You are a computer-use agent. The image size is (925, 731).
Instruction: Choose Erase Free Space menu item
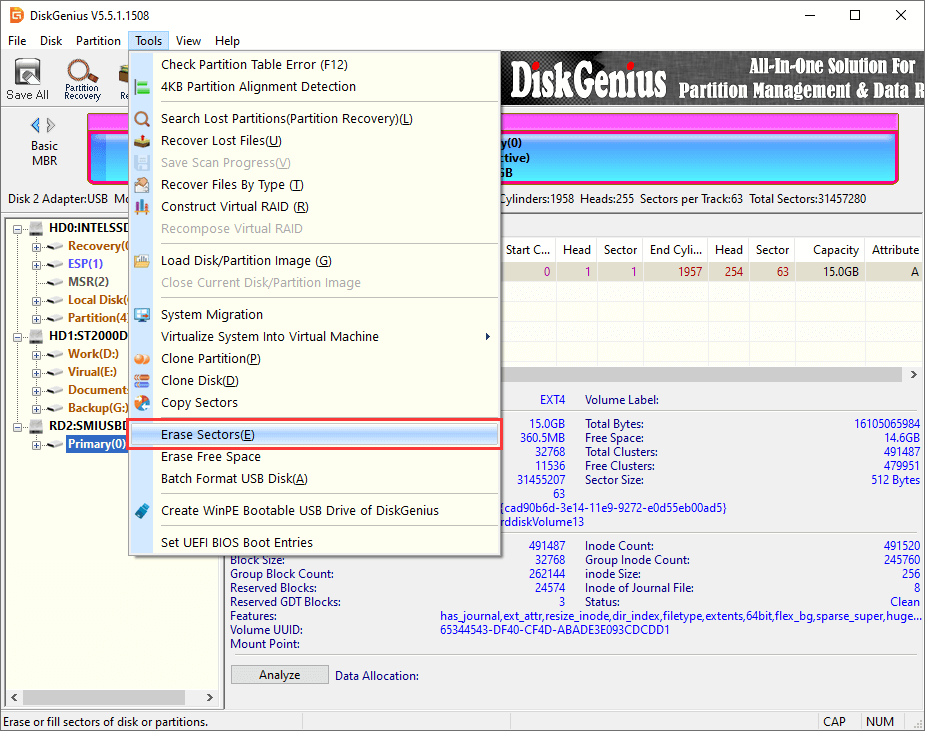314,457
